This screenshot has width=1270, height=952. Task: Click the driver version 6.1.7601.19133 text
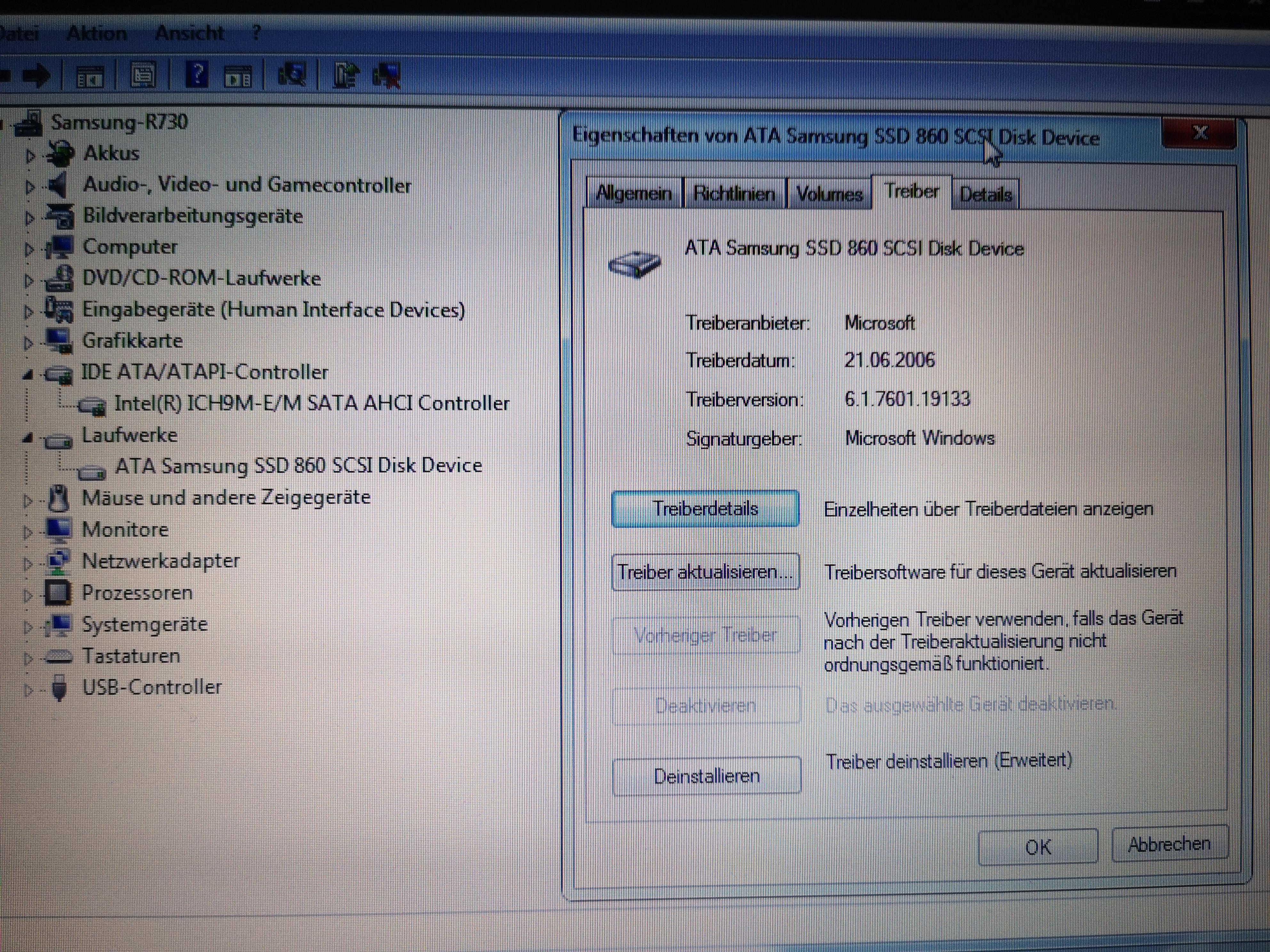point(908,399)
